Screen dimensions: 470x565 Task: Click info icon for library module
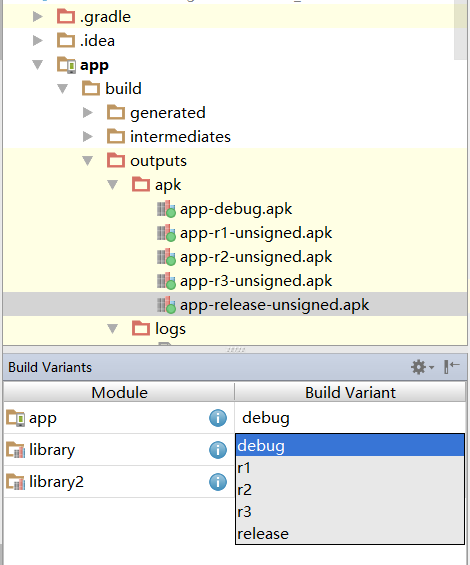coord(218,450)
